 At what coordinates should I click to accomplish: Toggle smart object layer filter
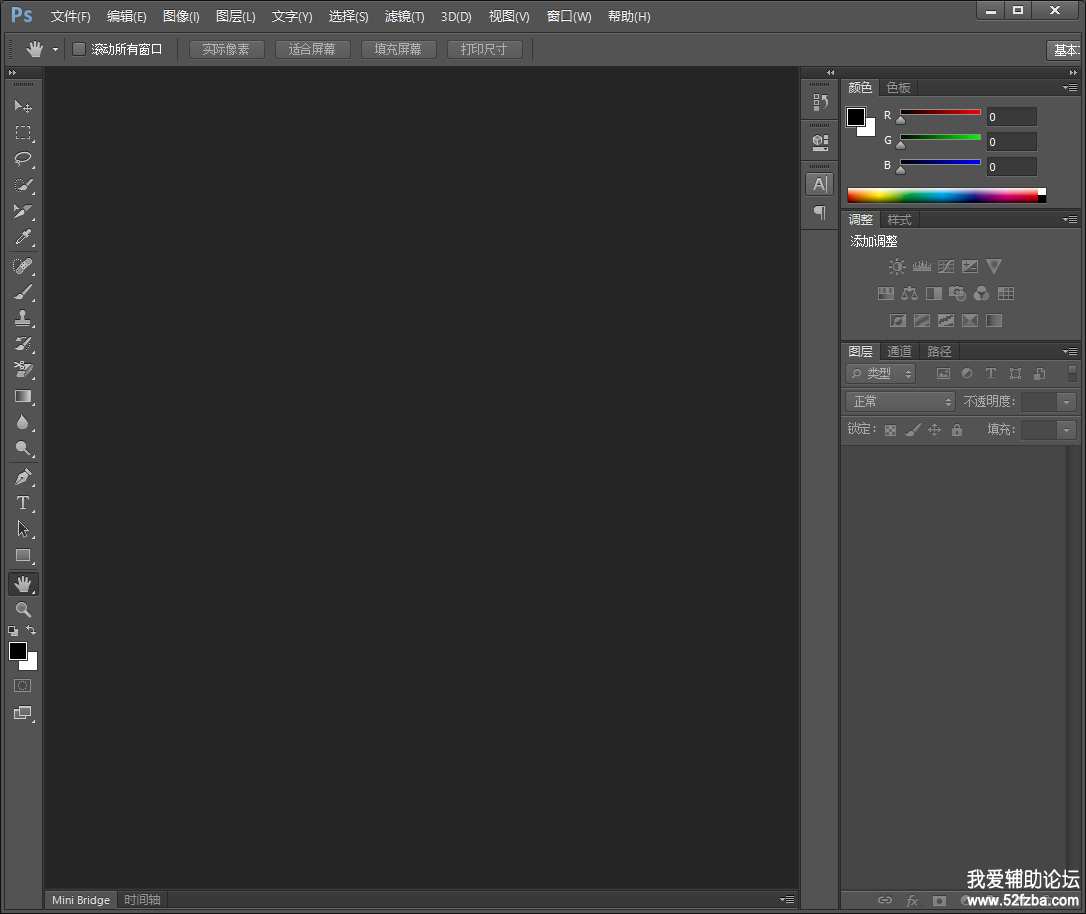point(1040,374)
